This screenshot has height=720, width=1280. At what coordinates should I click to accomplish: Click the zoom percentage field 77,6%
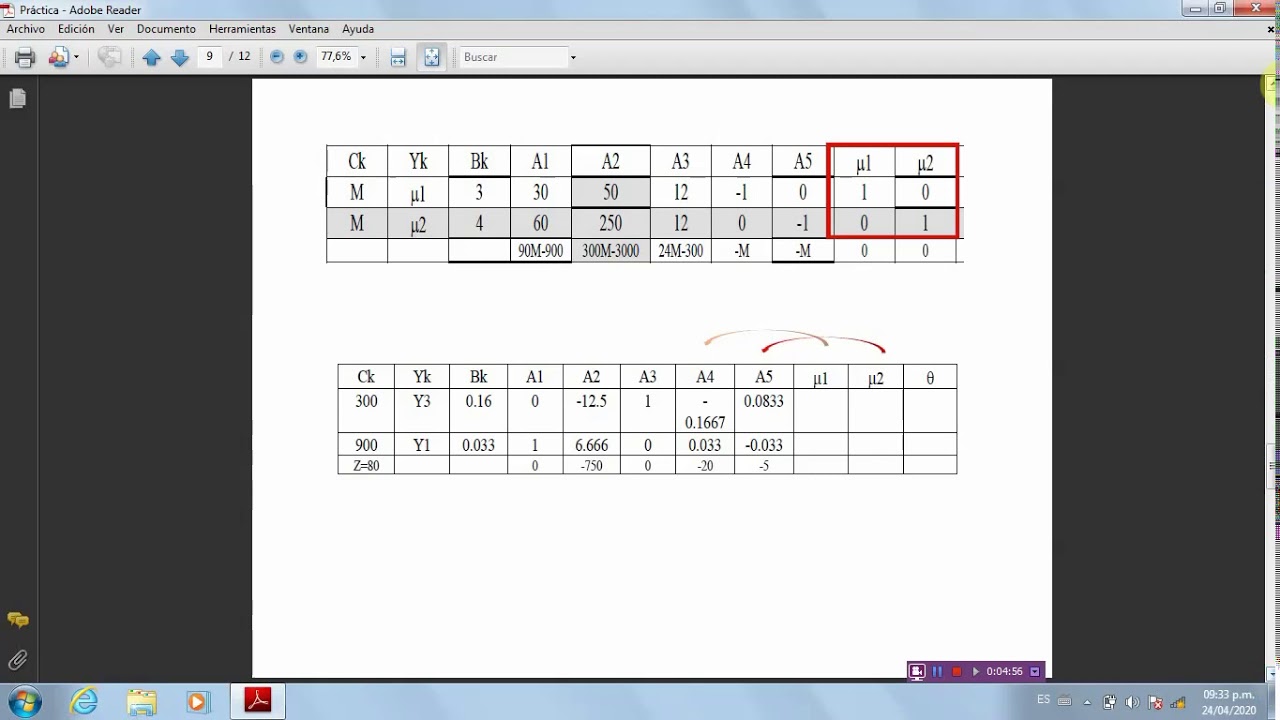pos(336,57)
